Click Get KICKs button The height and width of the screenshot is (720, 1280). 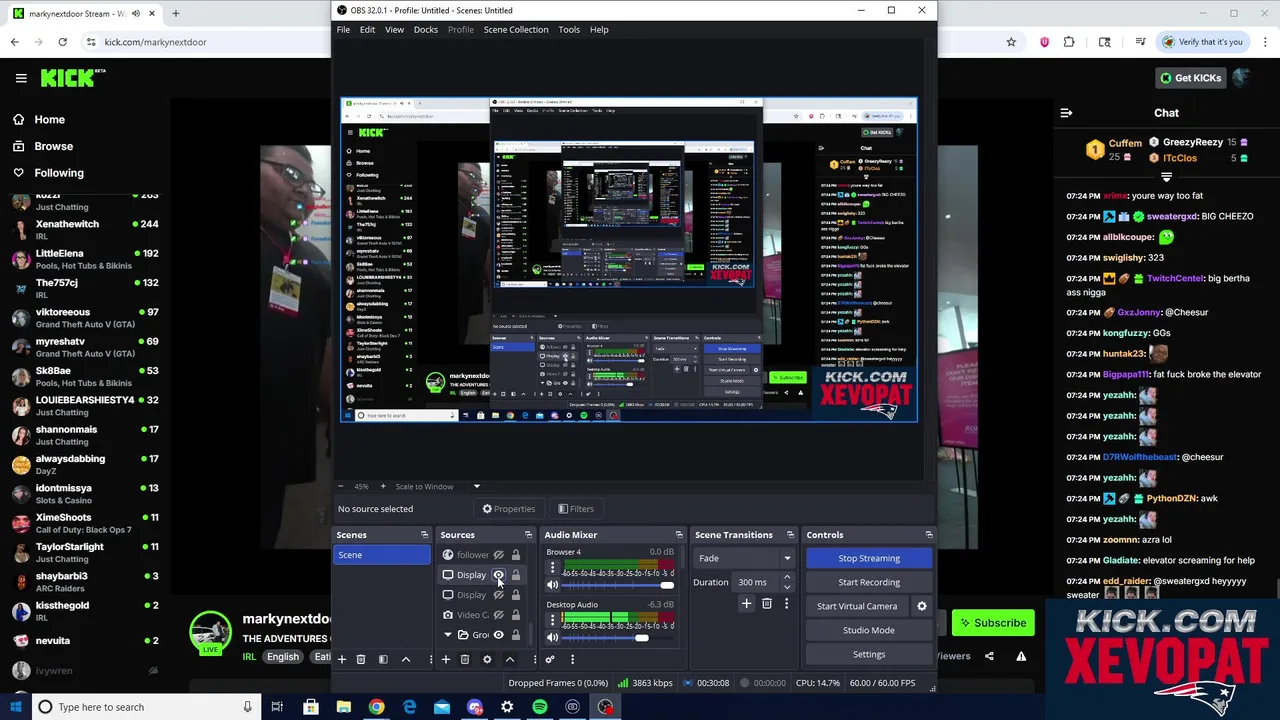coord(1189,78)
